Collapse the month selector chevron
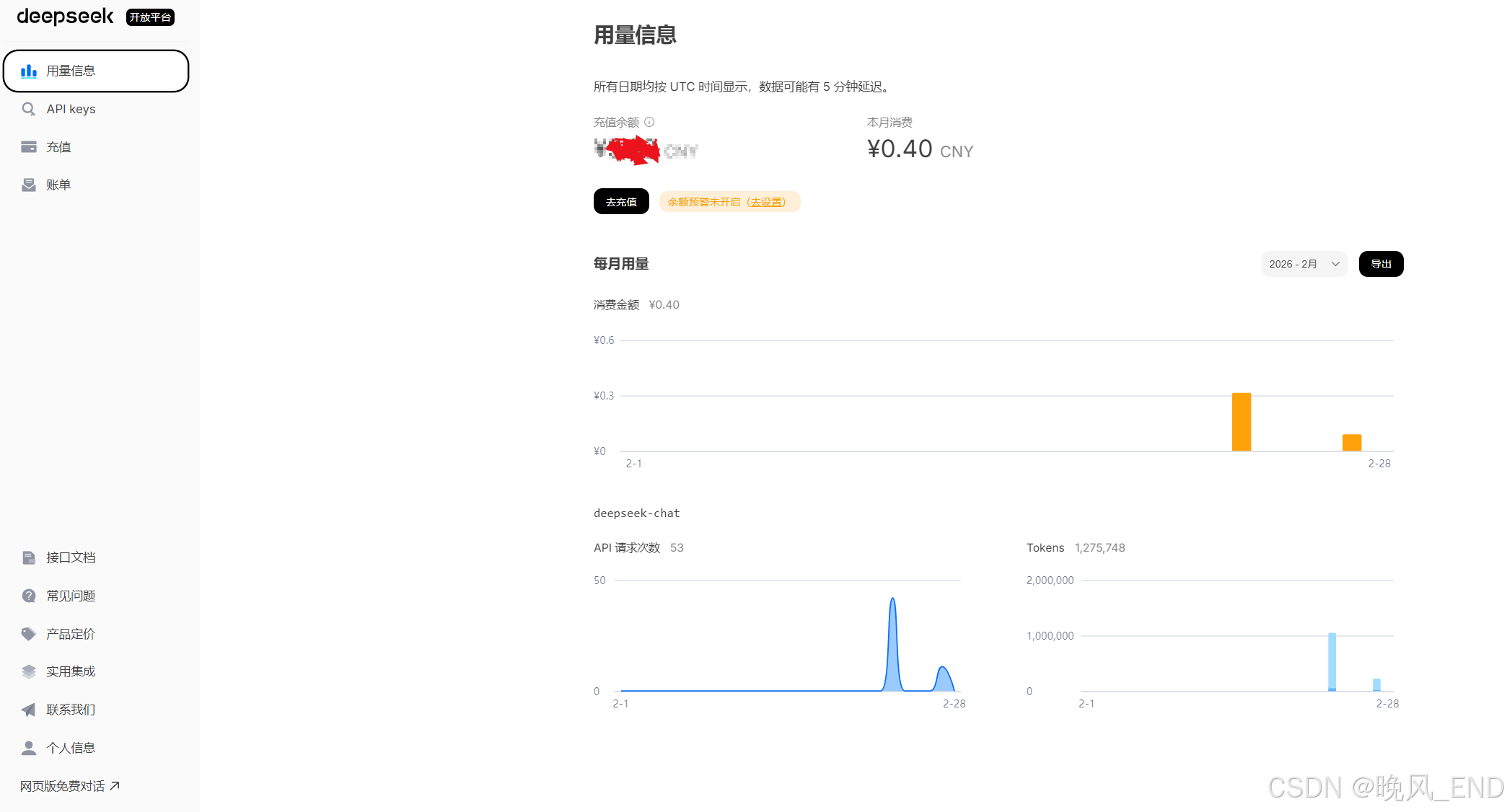This screenshot has height=812, width=1507. (x=1335, y=264)
